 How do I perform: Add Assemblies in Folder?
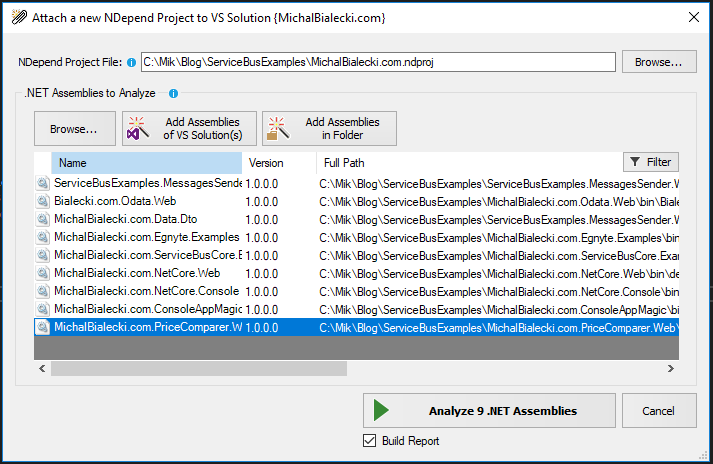(x=329, y=129)
